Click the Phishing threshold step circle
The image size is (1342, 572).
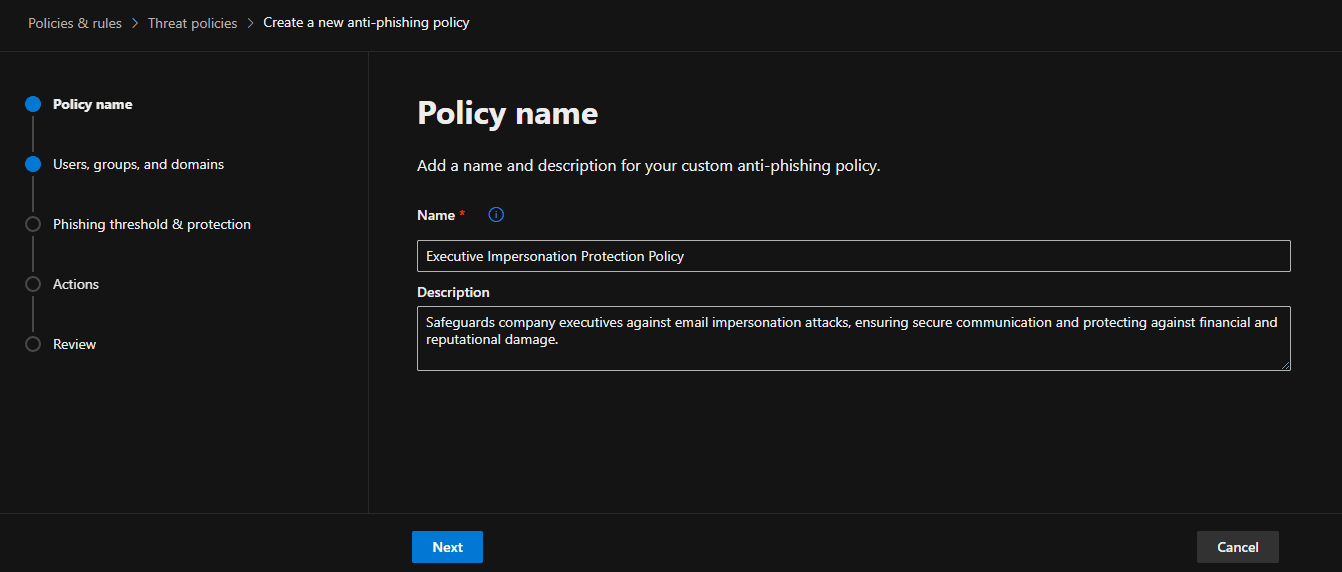(x=33, y=224)
